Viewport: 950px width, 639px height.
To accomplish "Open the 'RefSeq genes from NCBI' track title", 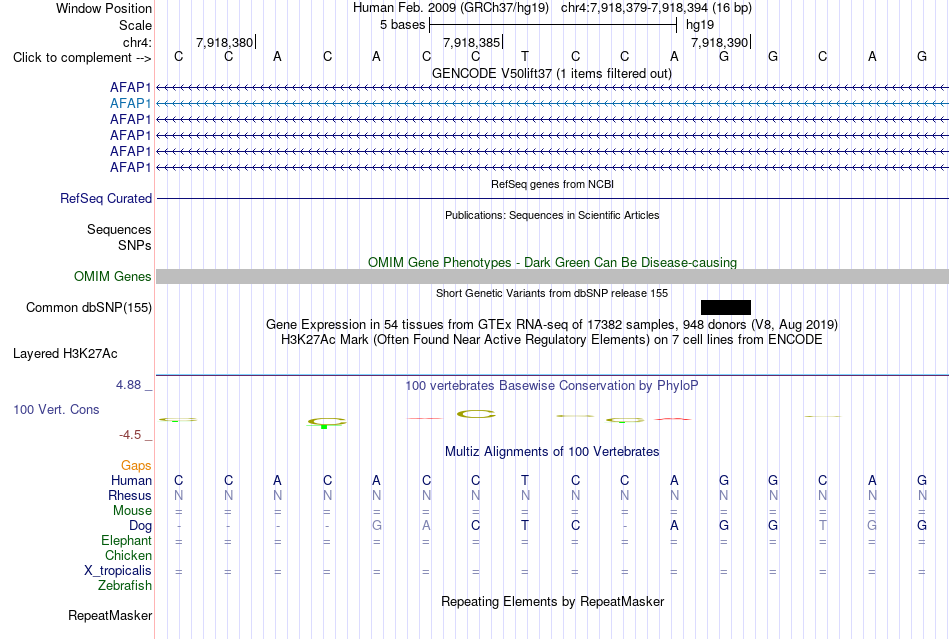I will coord(552,184).
